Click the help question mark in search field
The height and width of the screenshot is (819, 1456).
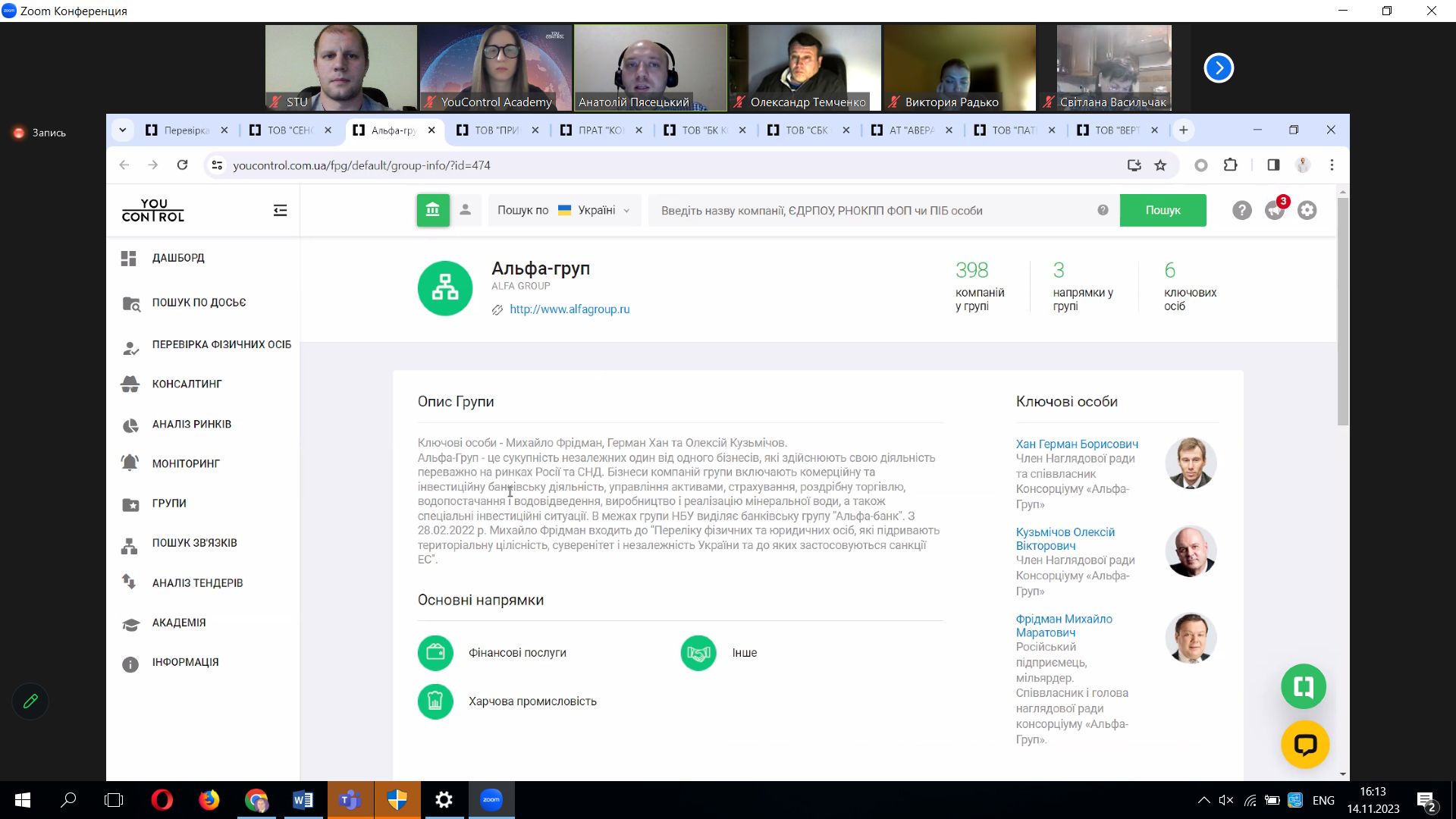pyautogui.click(x=1103, y=210)
